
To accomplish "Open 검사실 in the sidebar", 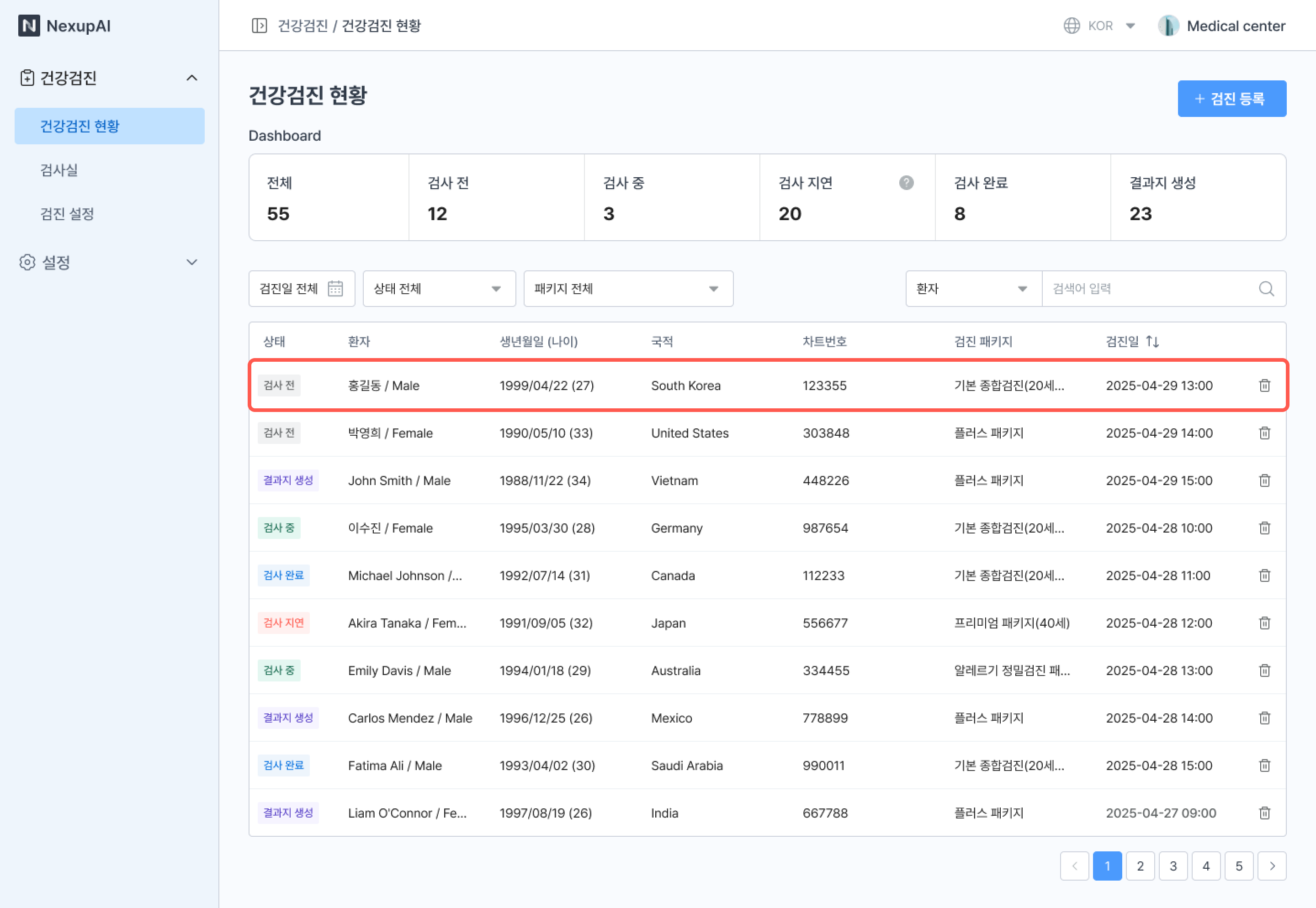I will [x=59, y=169].
